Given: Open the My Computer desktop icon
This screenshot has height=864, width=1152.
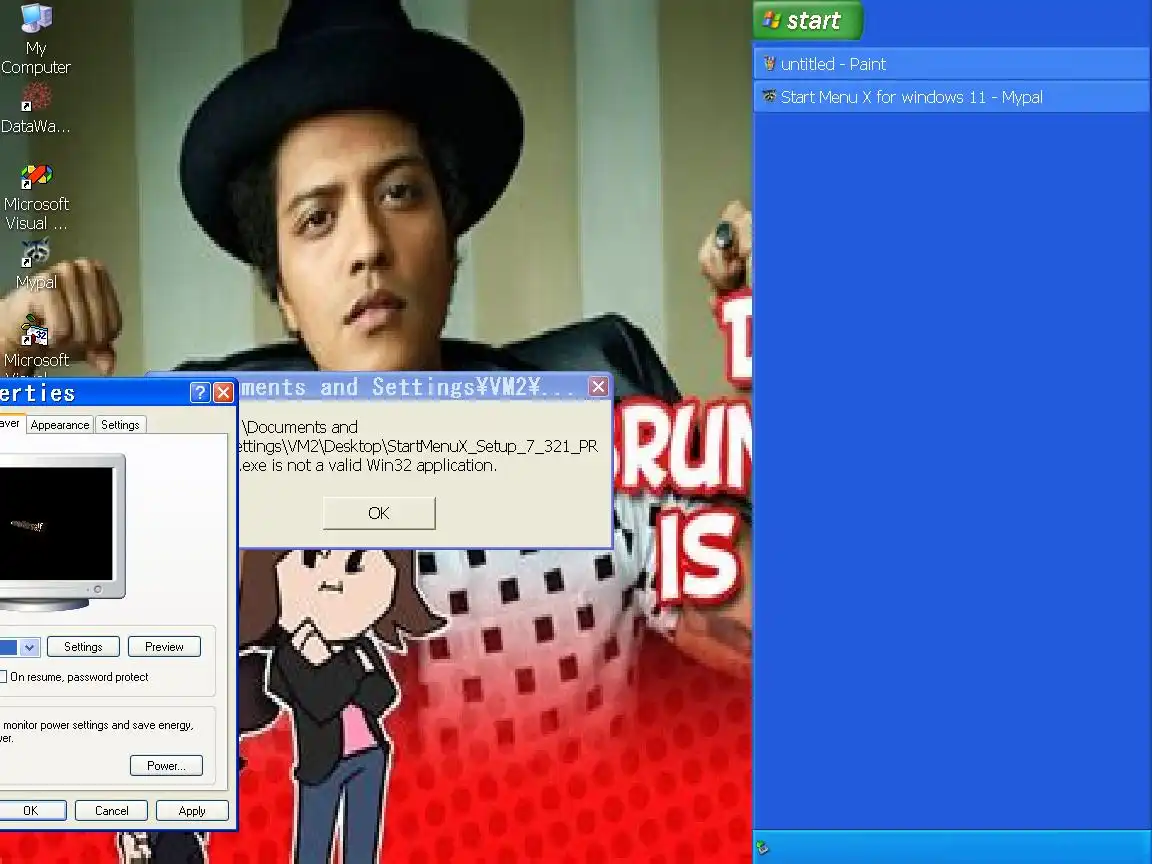Looking at the screenshot, I should 35,38.
